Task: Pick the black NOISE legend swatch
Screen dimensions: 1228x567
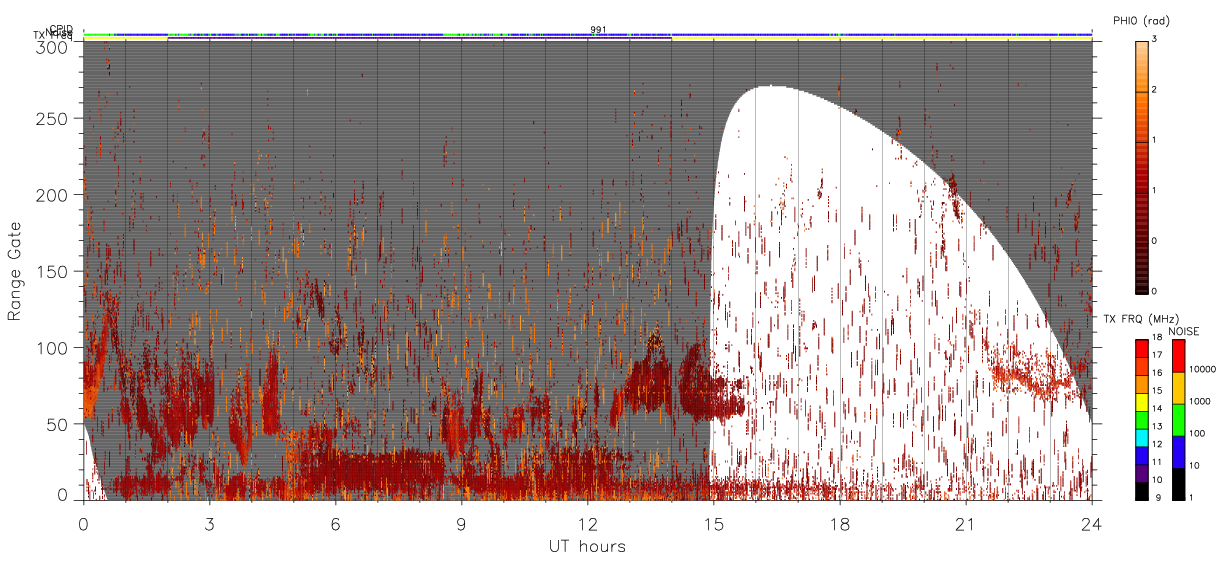Action: pyautogui.click(x=1179, y=484)
